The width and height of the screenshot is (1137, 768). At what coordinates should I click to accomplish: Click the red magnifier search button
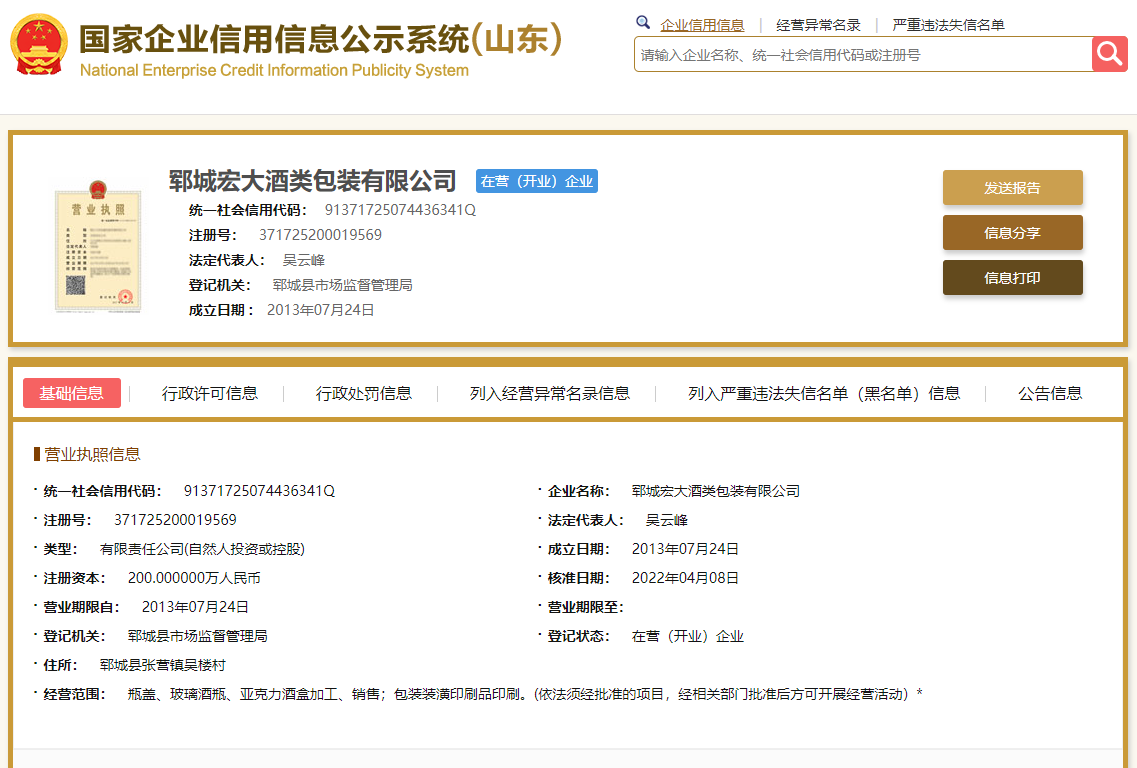pyautogui.click(x=1109, y=54)
